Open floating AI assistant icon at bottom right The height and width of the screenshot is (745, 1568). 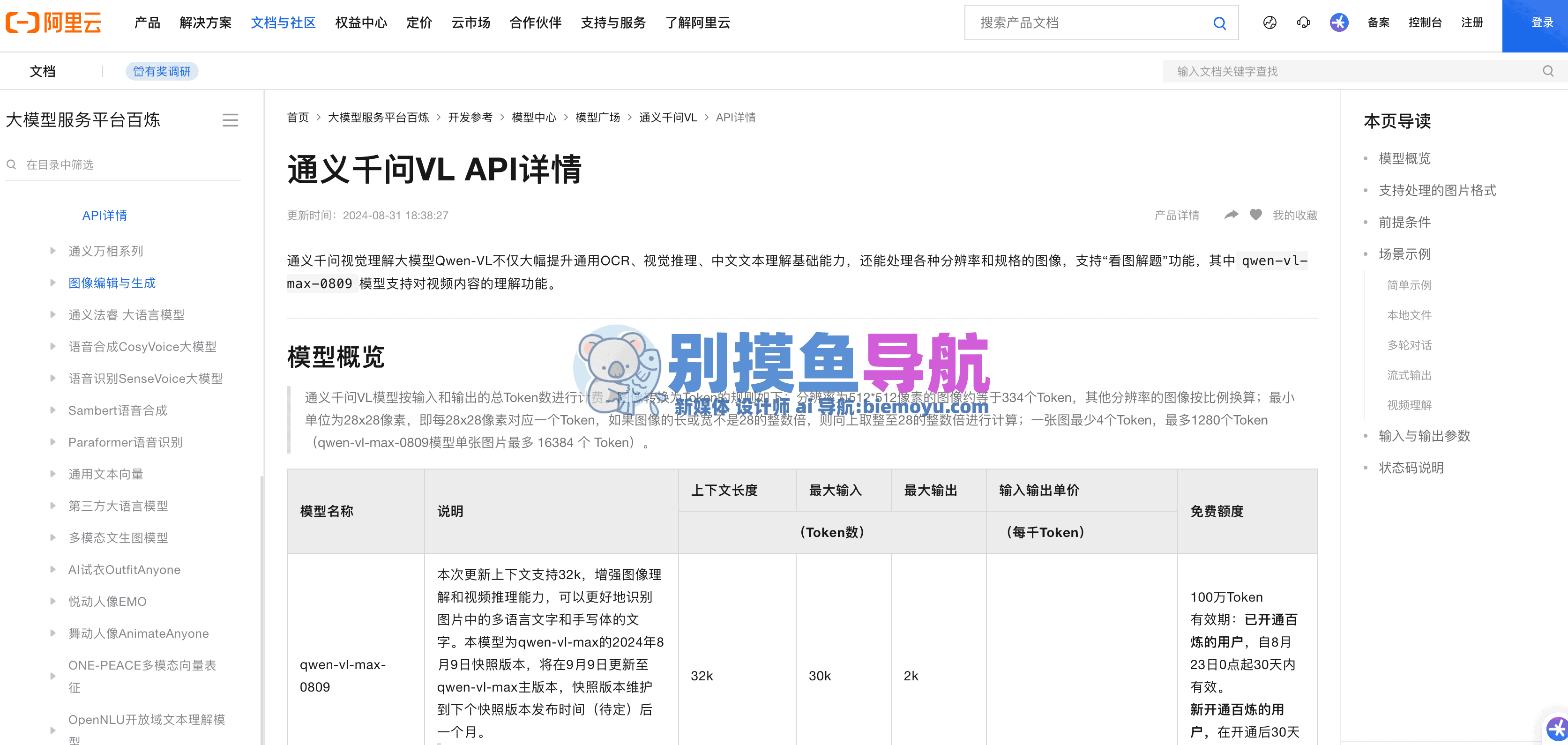coord(1557,729)
